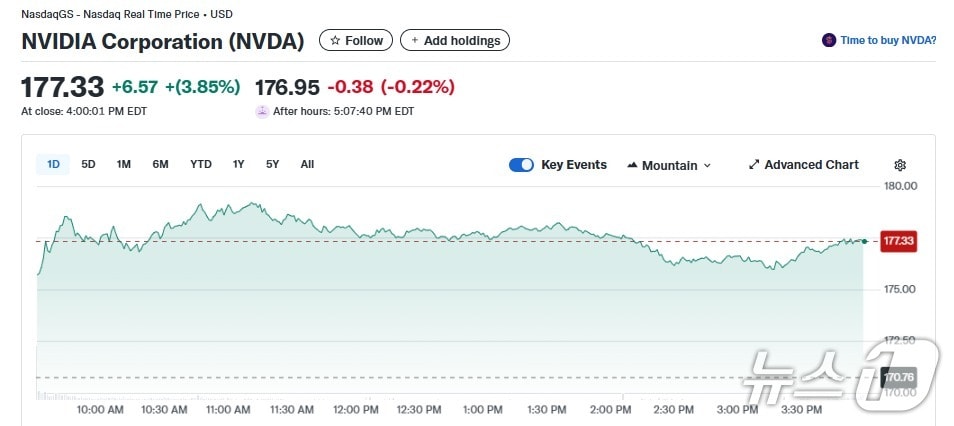Select the 1M chart range
Screen dimensions: 954x426
[x=123, y=164]
